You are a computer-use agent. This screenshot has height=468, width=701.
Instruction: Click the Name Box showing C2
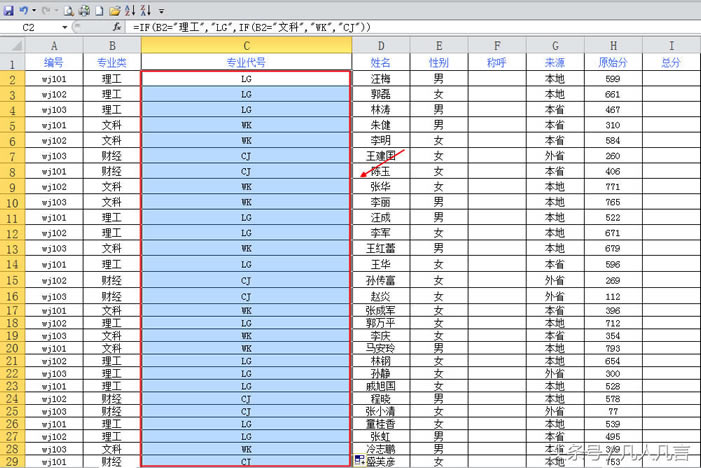pos(30,27)
